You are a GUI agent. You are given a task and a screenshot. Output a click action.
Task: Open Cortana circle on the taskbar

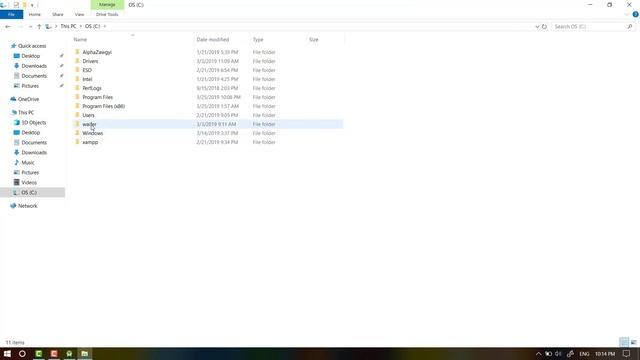[x=22, y=354]
